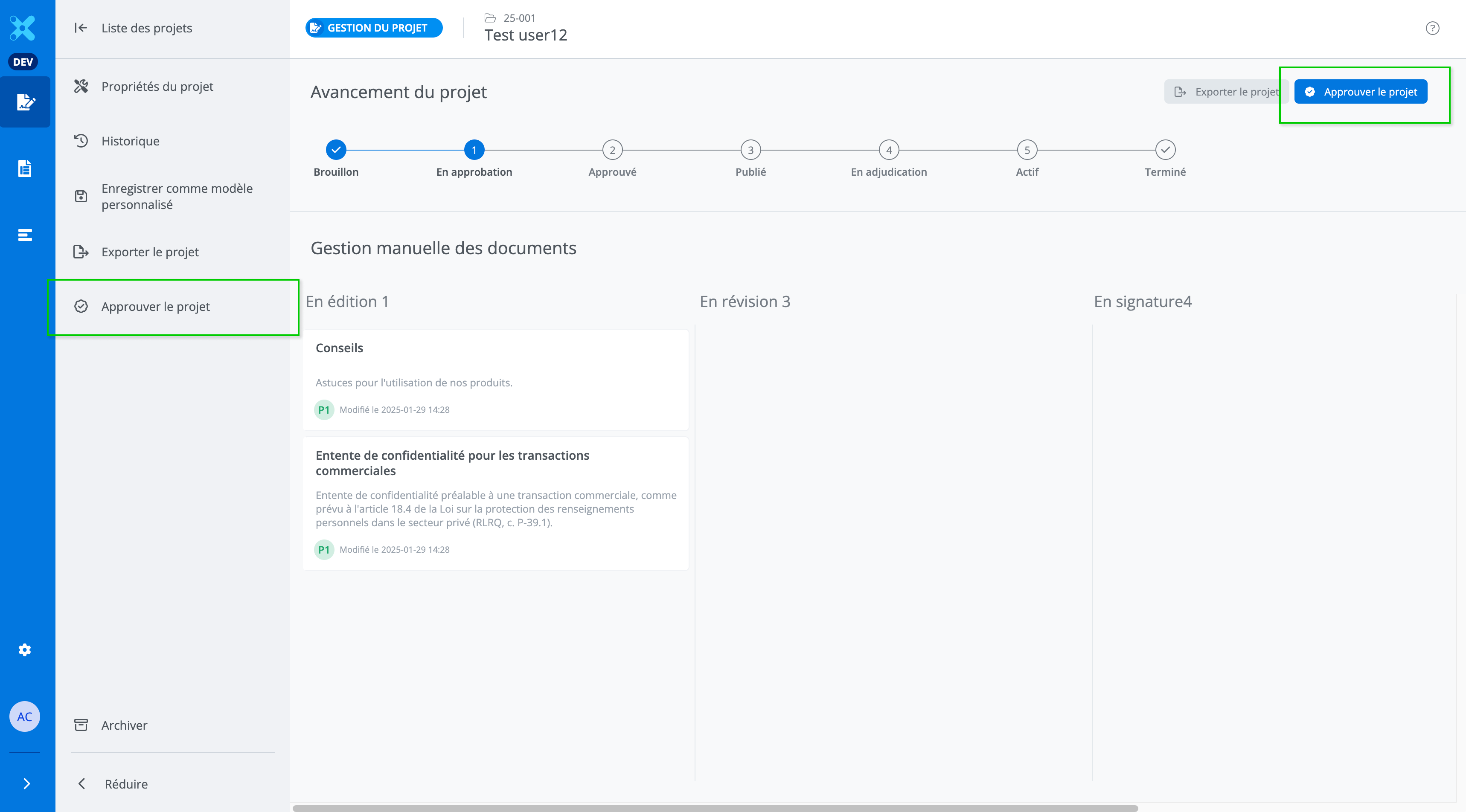
Task: Open Propriétés du projet
Action: (x=157, y=87)
